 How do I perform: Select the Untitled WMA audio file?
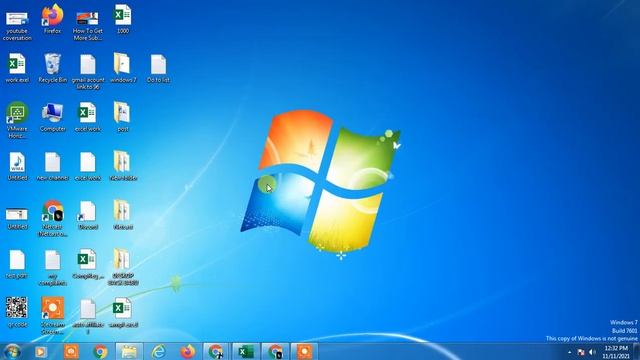17,166
